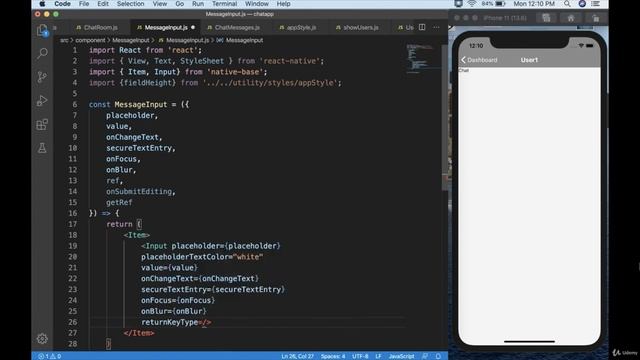Click 'native-base' import string on line 3
This screenshot has height=360, width=640.
click(x=235, y=72)
